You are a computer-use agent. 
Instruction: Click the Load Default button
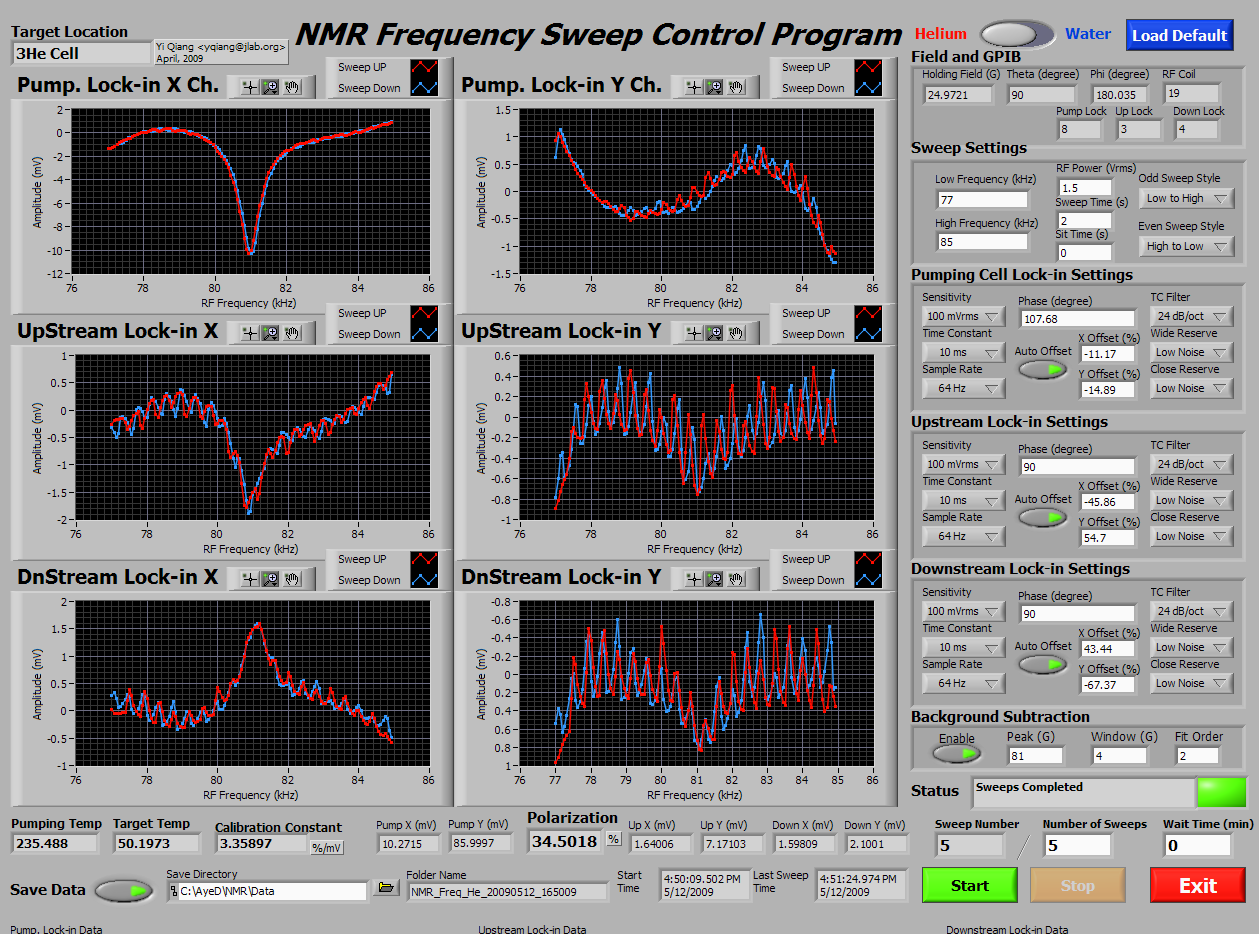1179,35
